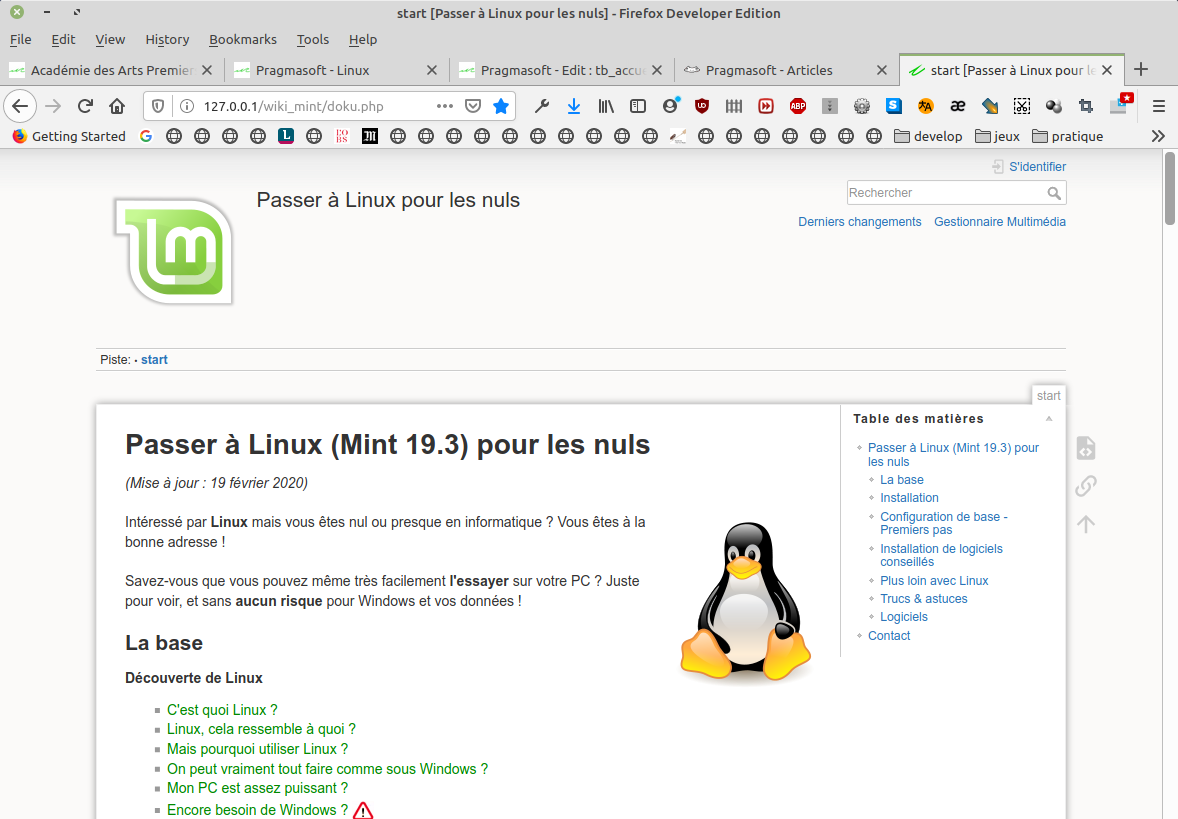
Task: Open the develop bookmarks folder
Action: tap(928, 136)
